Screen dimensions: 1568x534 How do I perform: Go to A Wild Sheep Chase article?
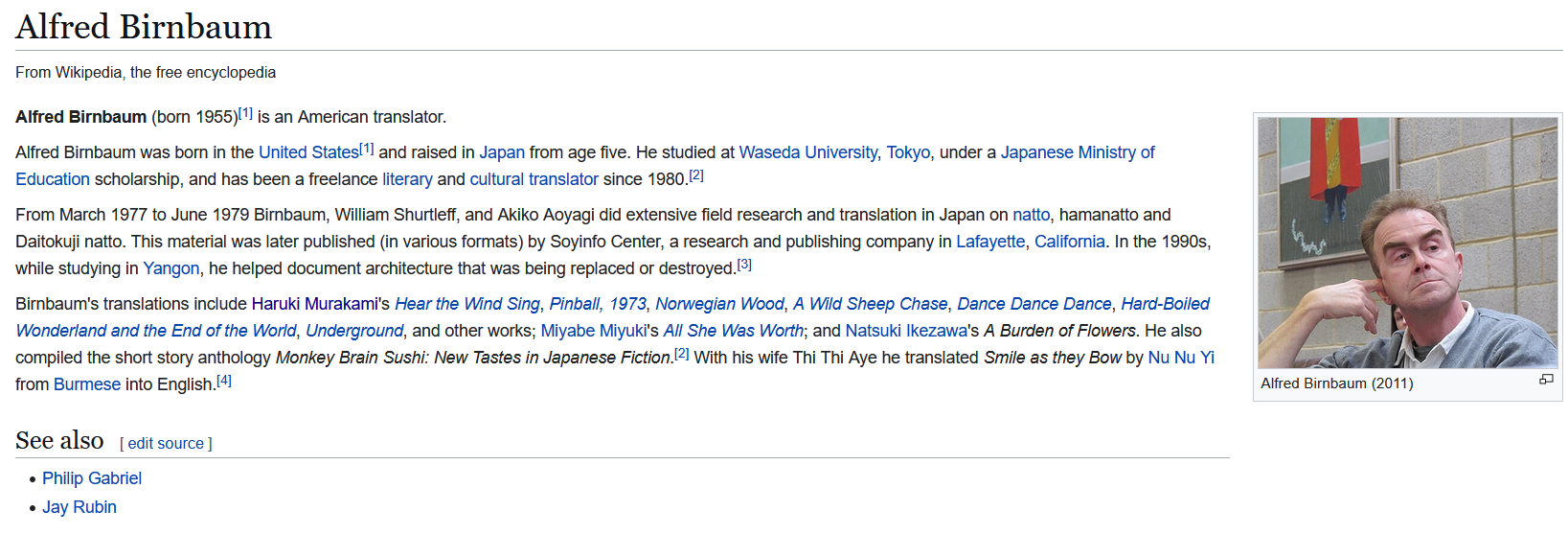tap(870, 304)
